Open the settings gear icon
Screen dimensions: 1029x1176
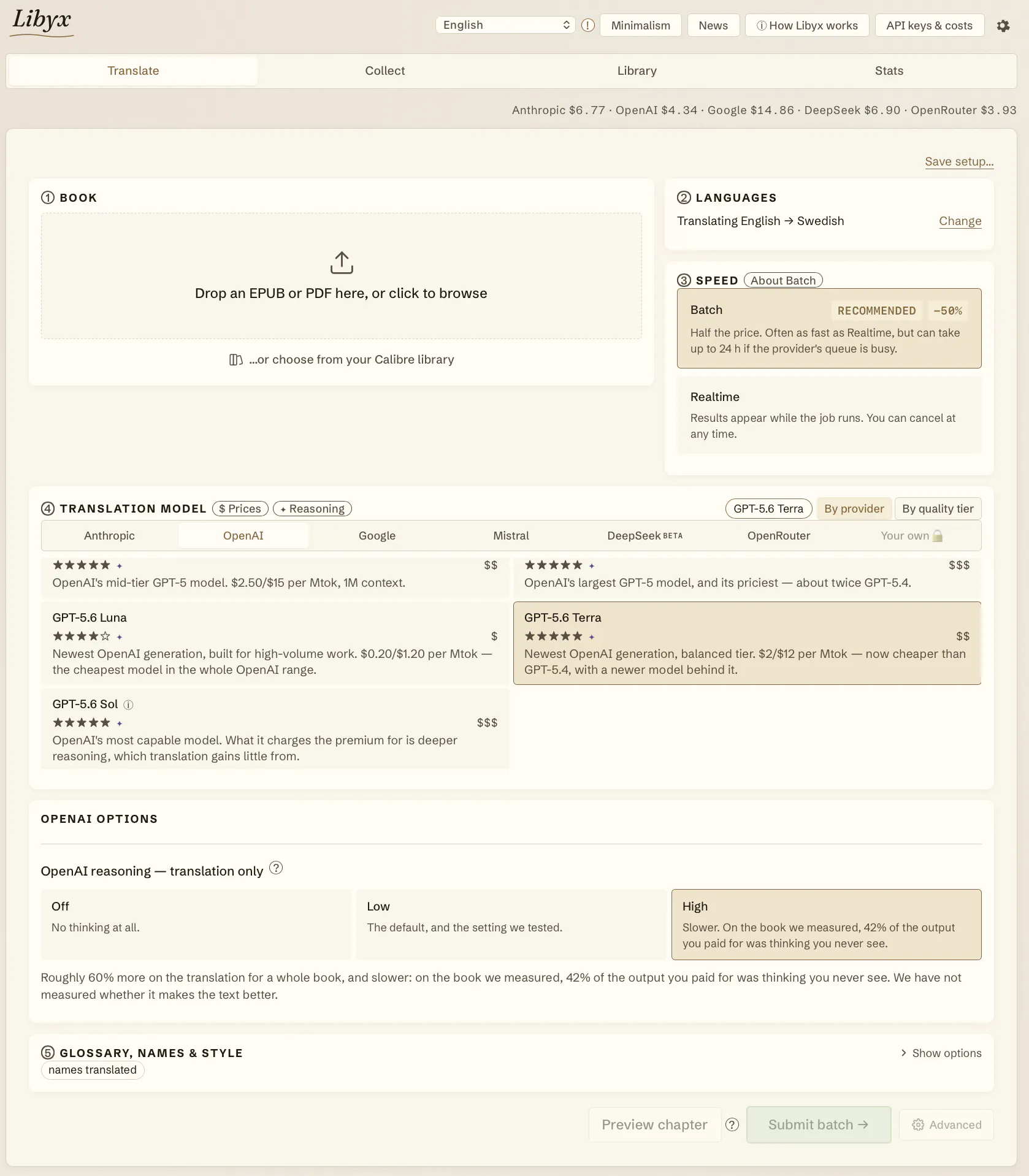1003,26
